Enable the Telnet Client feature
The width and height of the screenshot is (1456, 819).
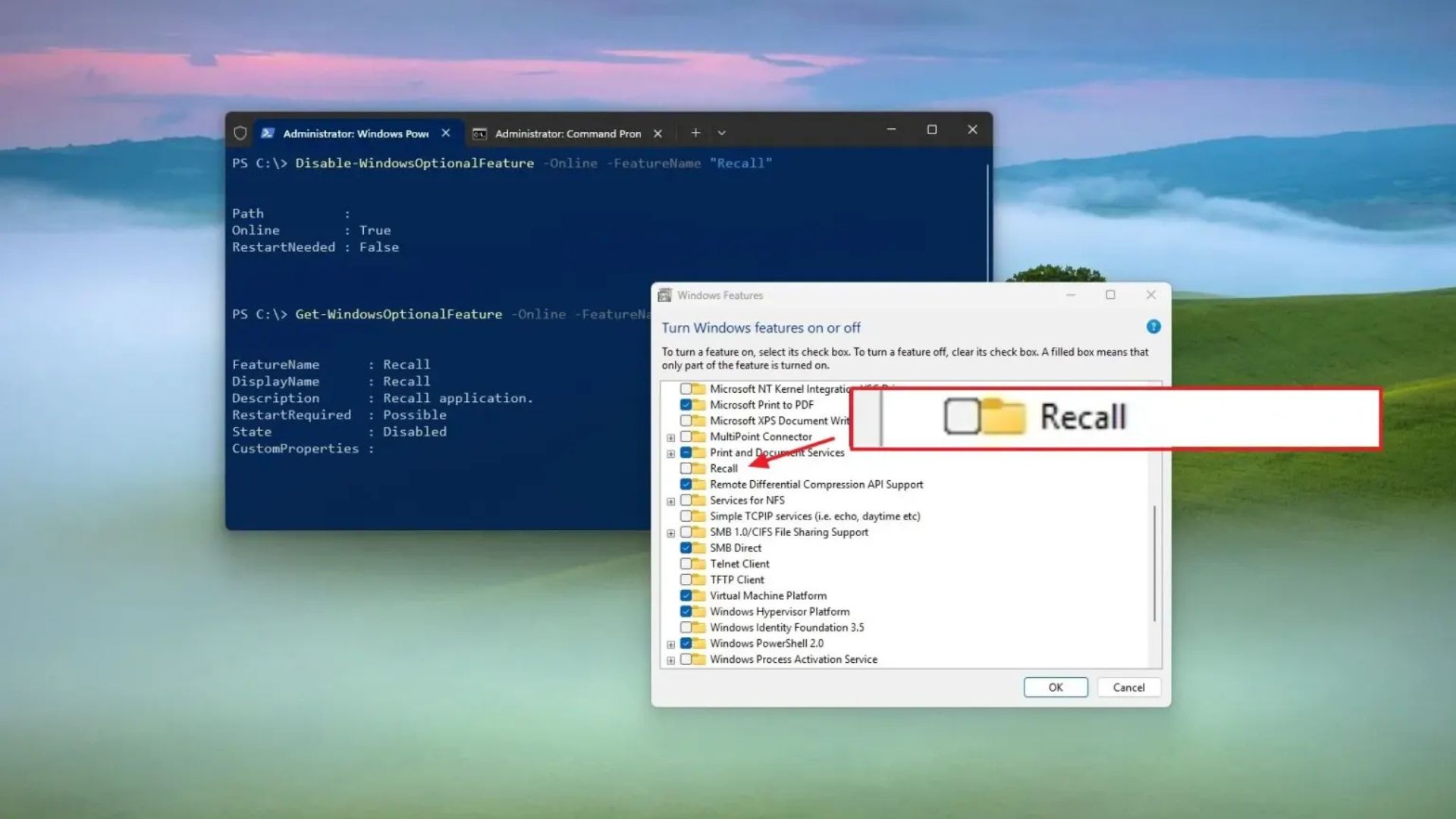(x=686, y=563)
